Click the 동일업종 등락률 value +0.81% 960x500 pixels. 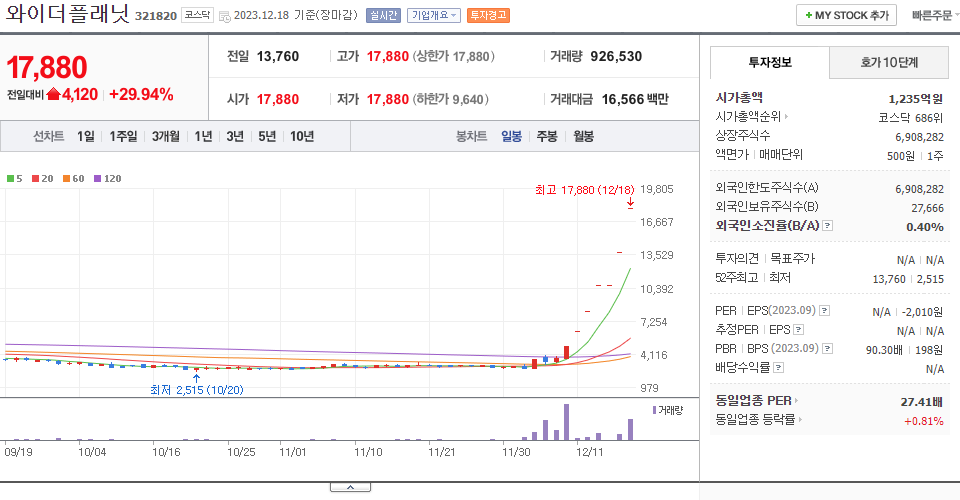pyautogui.click(x=923, y=421)
